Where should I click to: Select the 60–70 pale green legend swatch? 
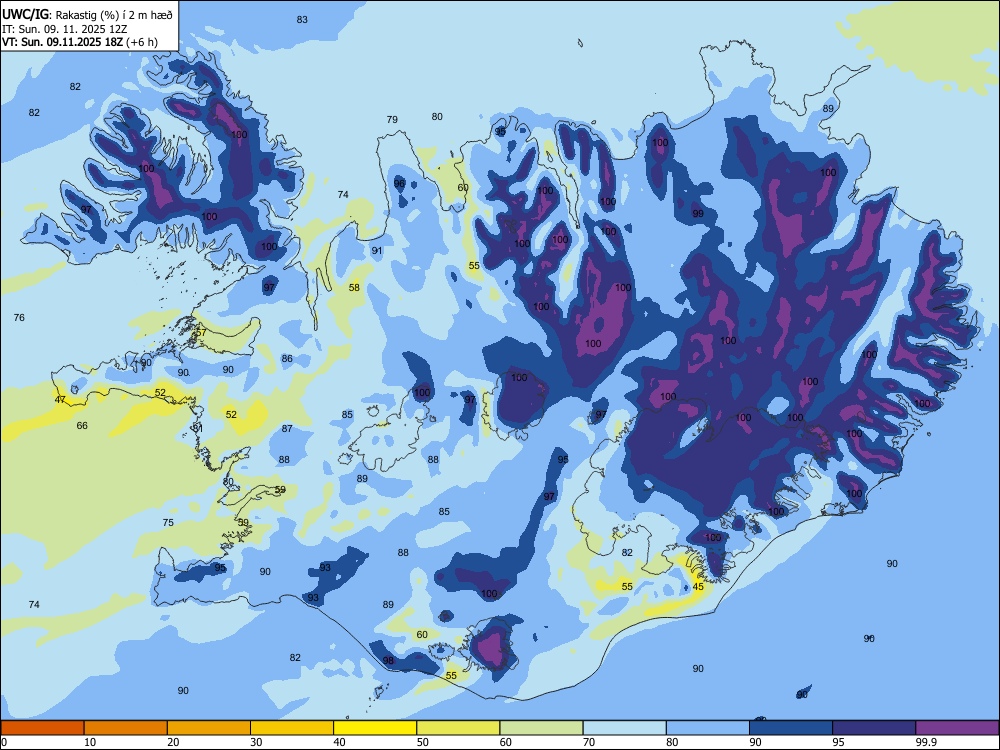coord(541,728)
